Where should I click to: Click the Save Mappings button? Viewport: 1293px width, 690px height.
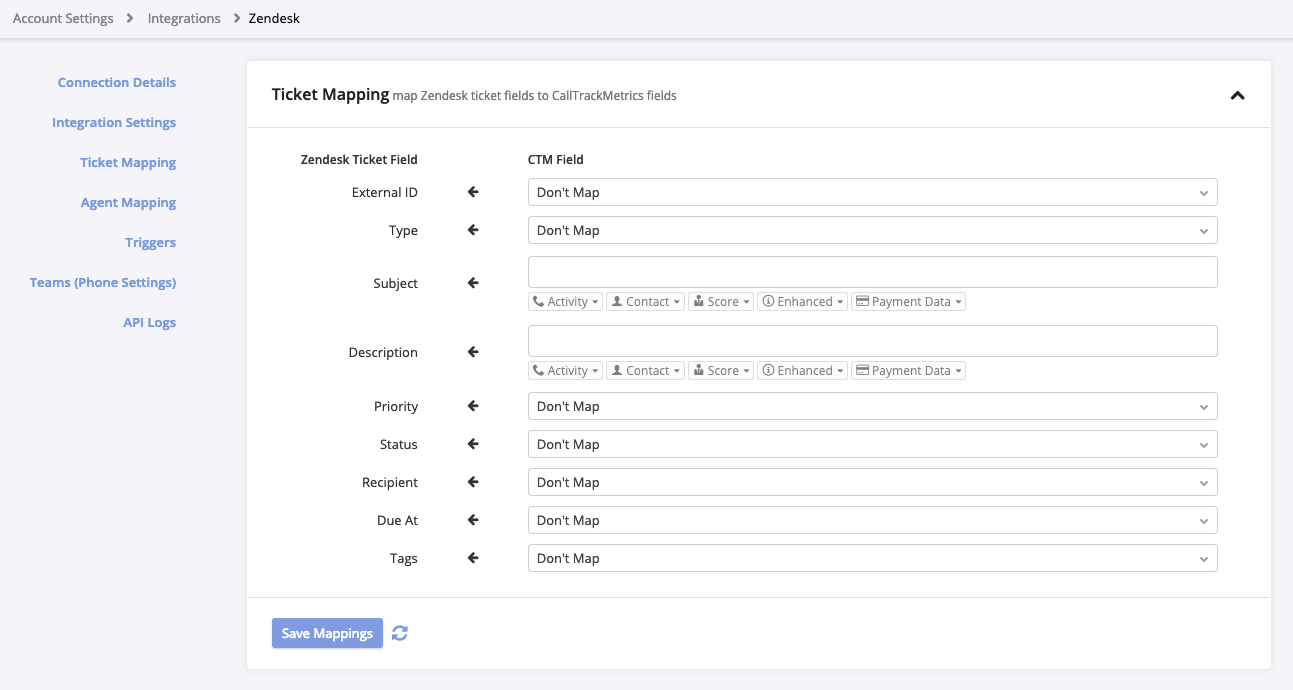[x=327, y=633]
